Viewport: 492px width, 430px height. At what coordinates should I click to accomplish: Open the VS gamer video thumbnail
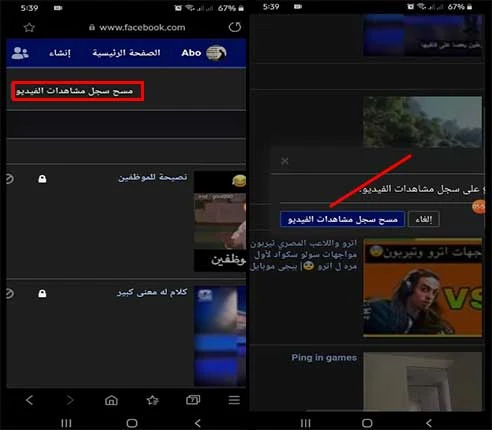pos(422,288)
